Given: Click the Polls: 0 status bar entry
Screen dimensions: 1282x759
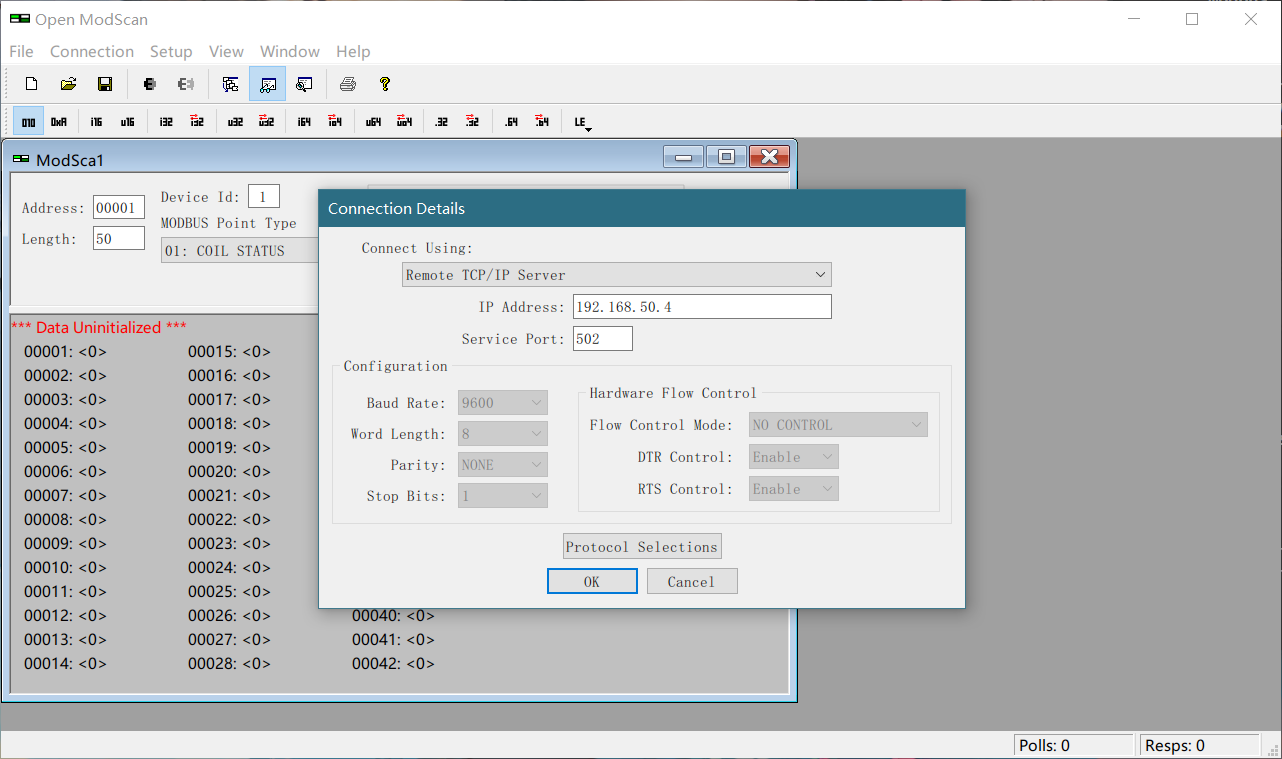Looking at the screenshot, I should click(x=1074, y=745).
